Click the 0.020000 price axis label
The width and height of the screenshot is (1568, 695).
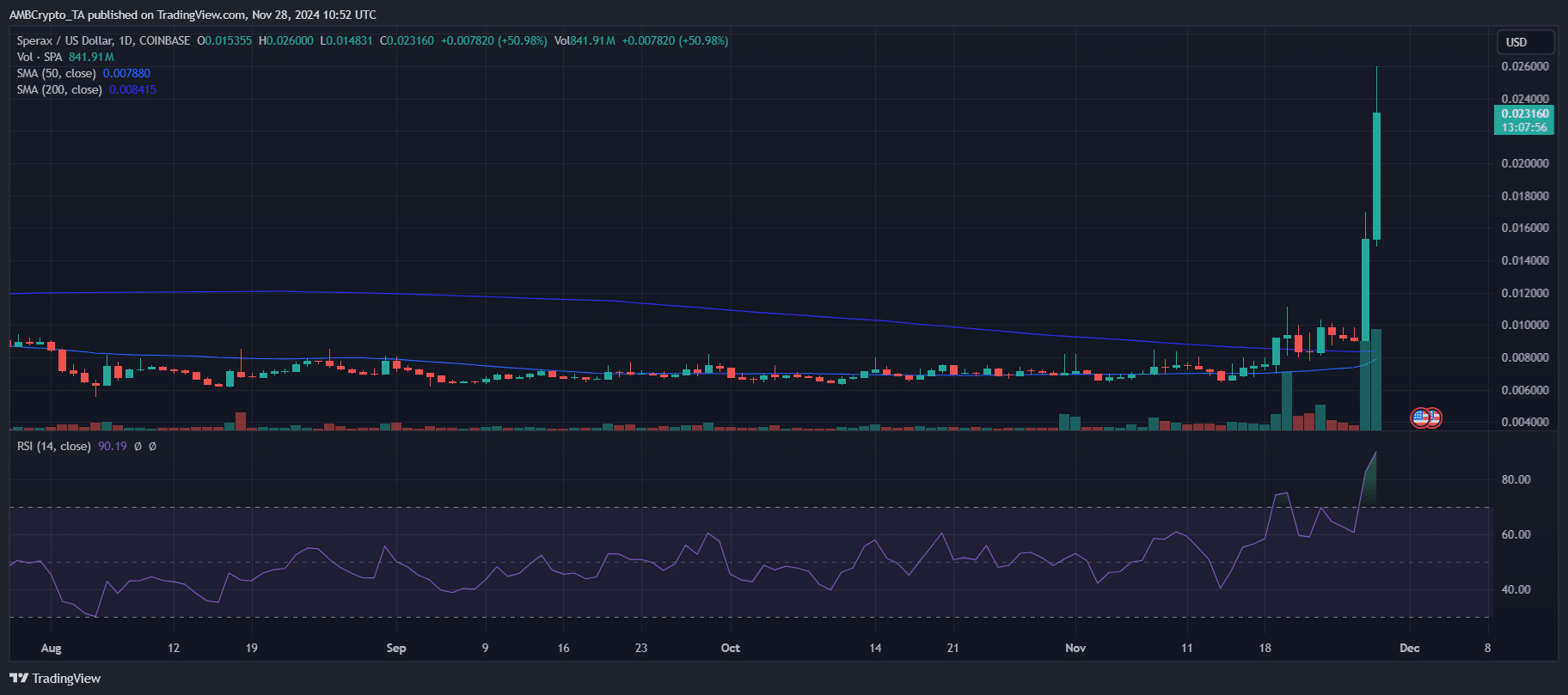pos(1525,163)
